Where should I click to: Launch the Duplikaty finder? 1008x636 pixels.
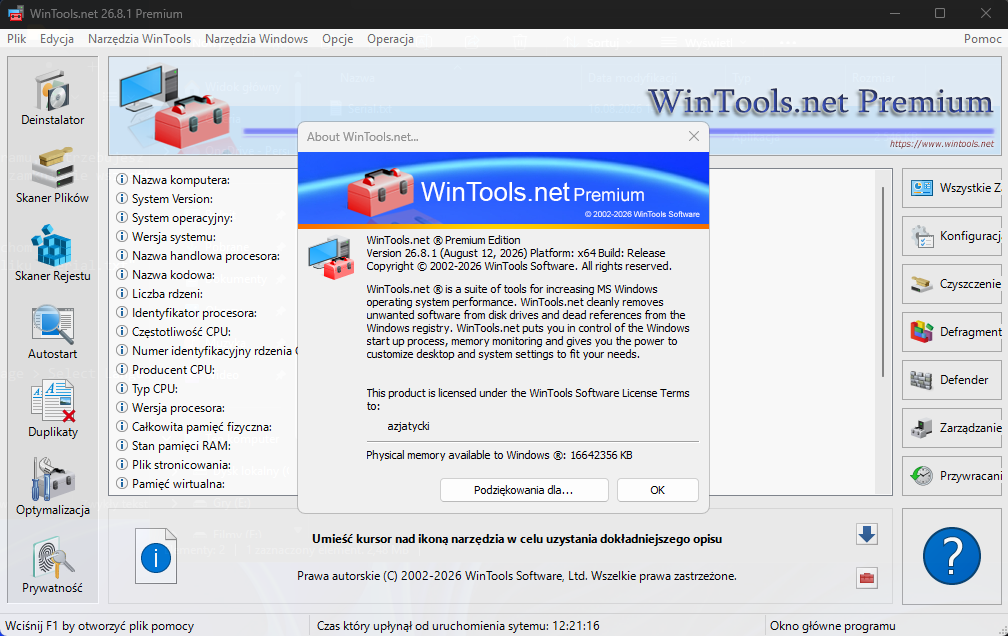(x=53, y=409)
